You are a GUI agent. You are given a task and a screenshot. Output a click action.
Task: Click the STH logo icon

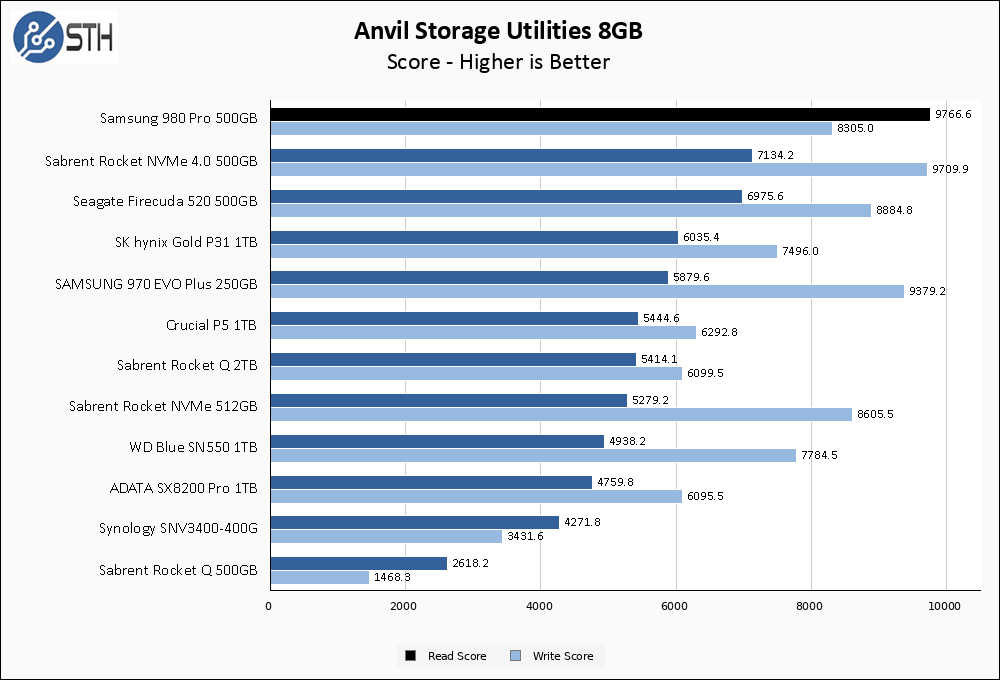click(38, 36)
